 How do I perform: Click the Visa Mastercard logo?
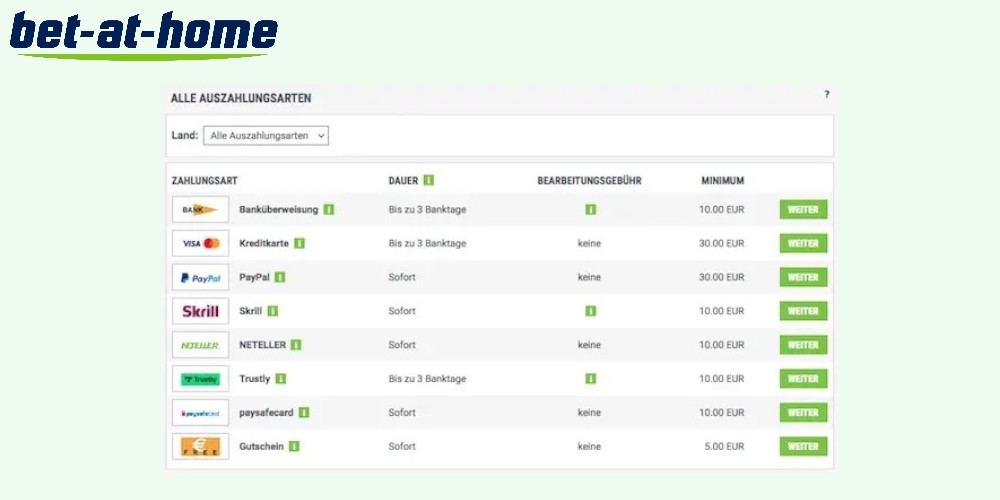pyautogui.click(x=200, y=244)
